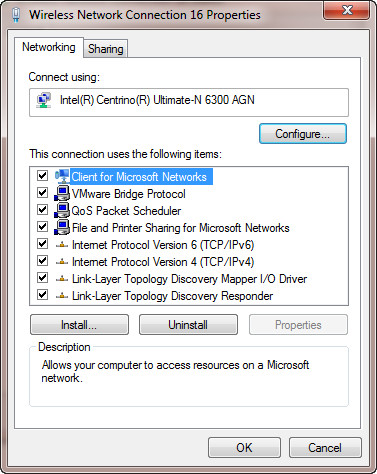Viewport: 377px width, 474px height.
Task: Select Internet Protocol Version 6 (TCP/IPv6)
Action: point(163,245)
